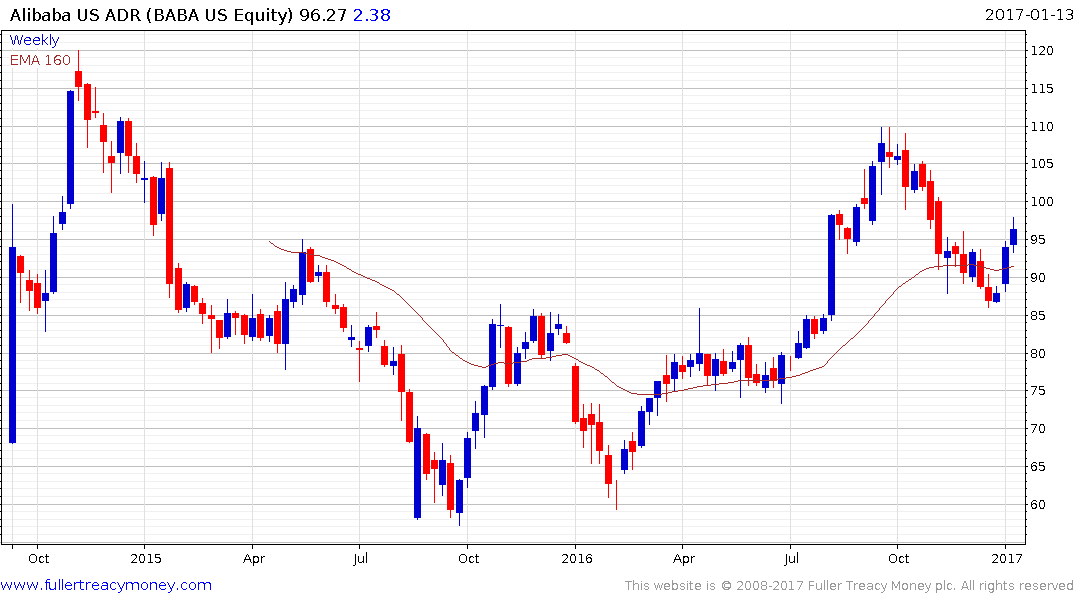Click the 90 price axis label
Image resolution: width=1075 pixels, height=600 pixels.
pos(1038,277)
